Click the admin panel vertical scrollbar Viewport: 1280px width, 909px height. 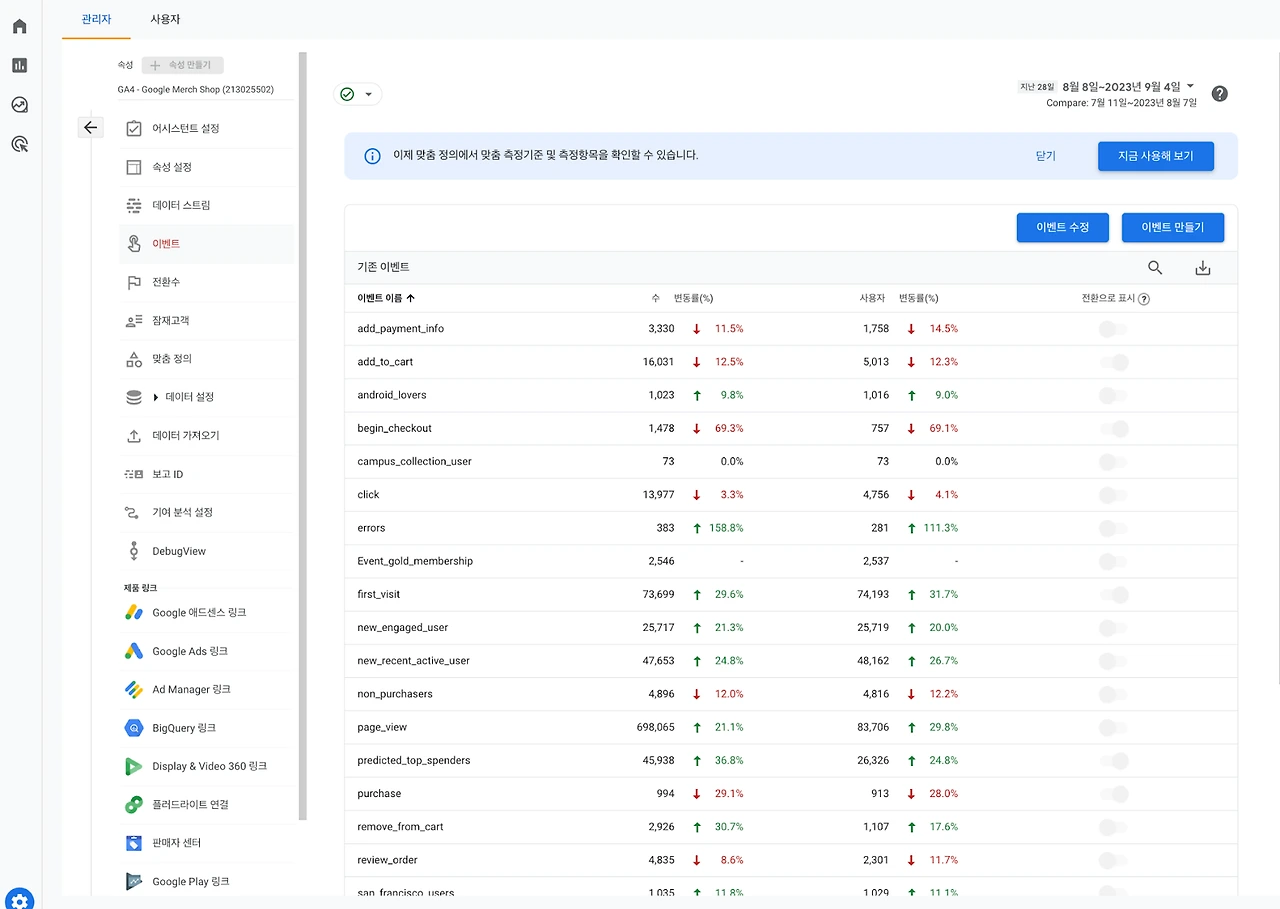303,435
